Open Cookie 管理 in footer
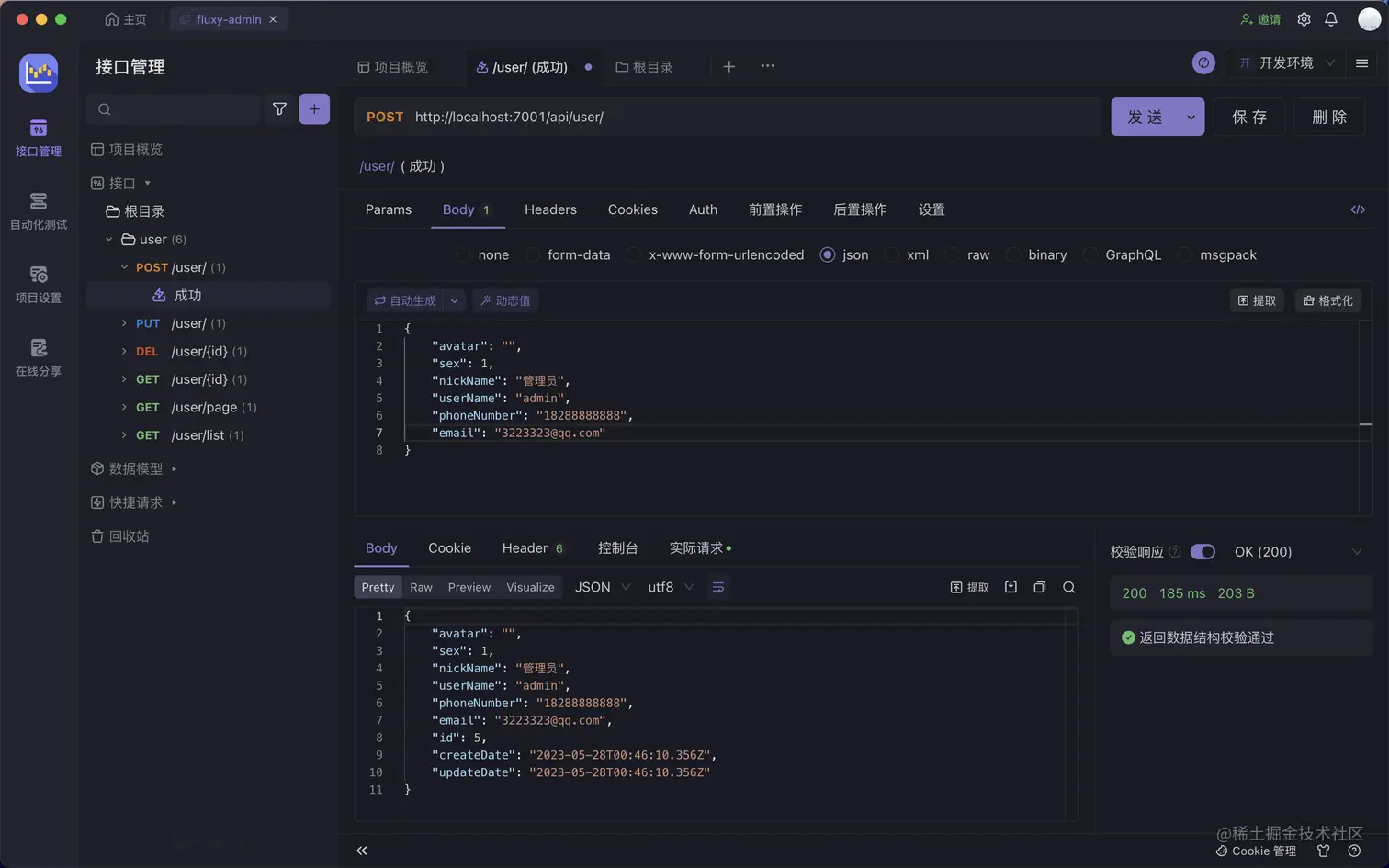 pos(1256,851)
